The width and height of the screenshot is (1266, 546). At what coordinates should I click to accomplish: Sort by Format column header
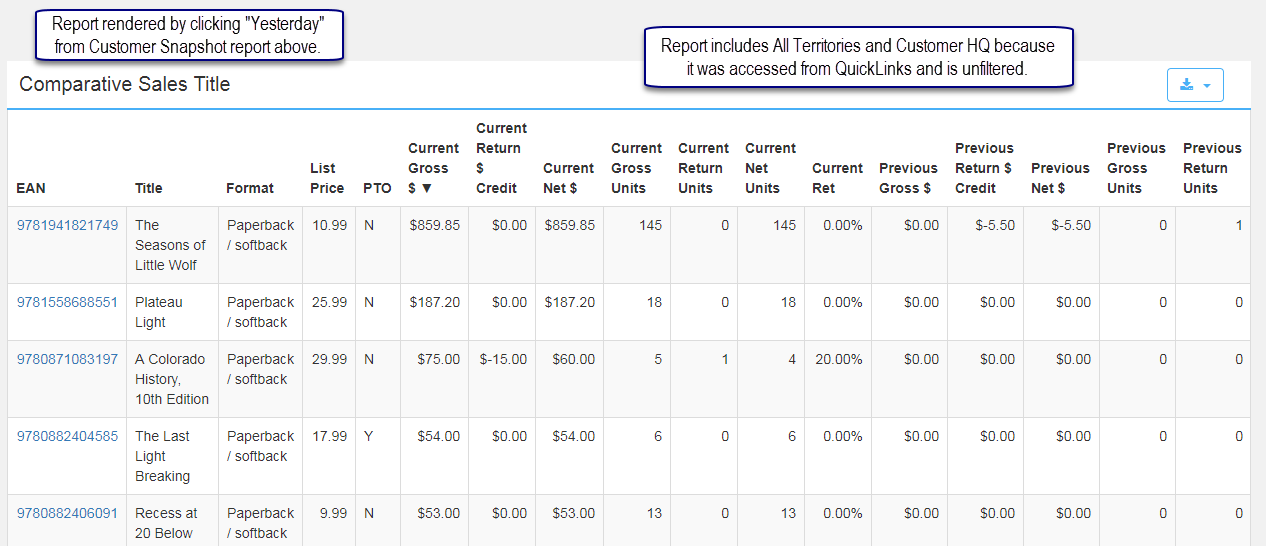(250, 188)
